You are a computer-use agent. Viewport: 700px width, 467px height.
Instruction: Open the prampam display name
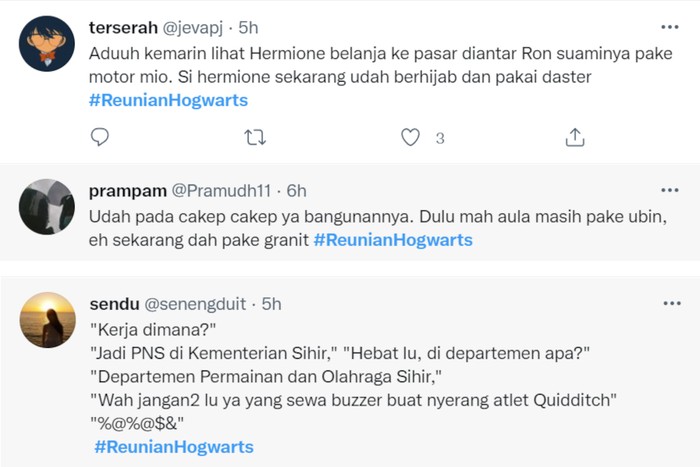pyautogui.click(x=121, y=190)
